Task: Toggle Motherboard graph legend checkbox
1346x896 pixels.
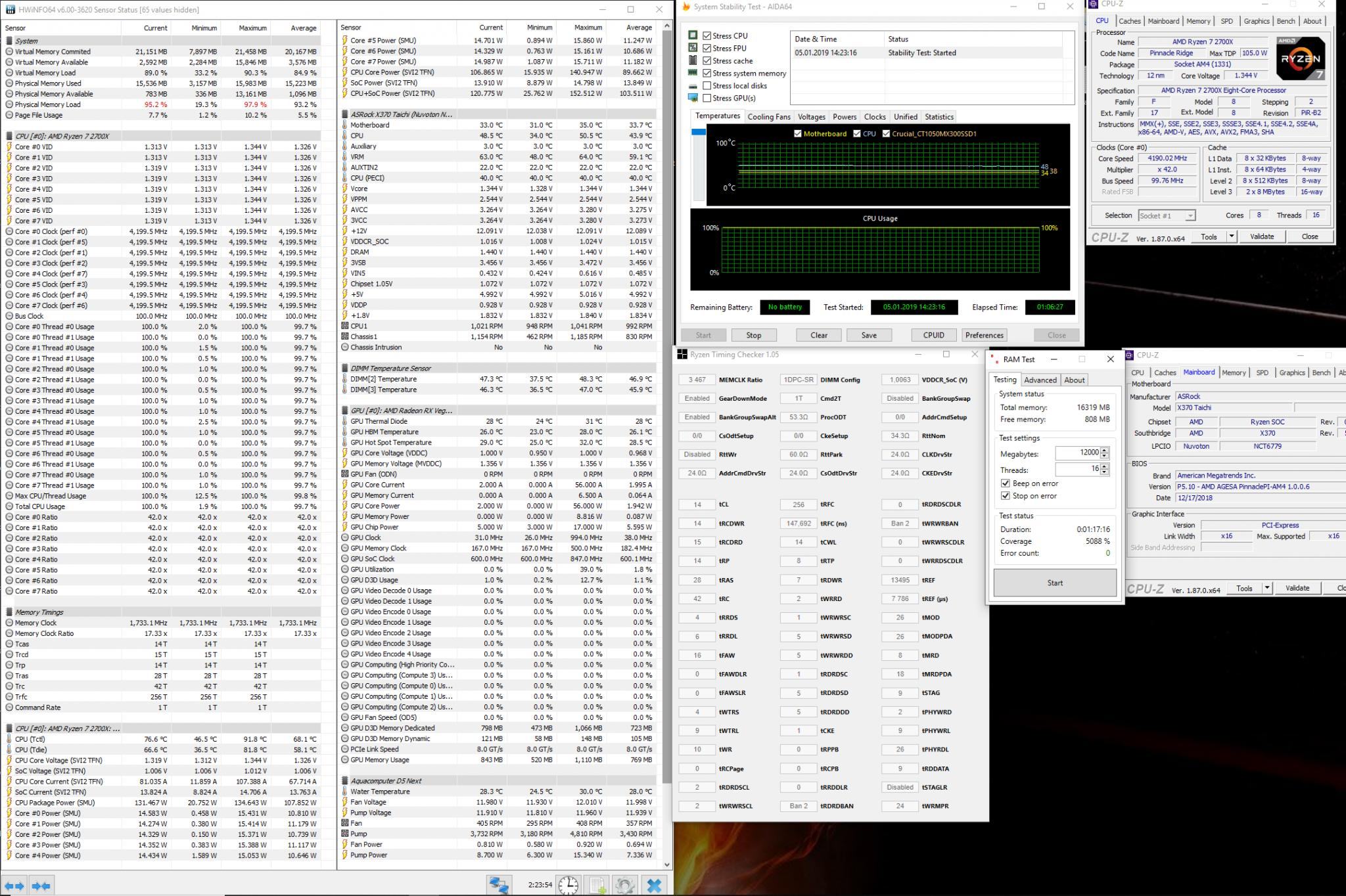Action: [x=798, y=133]
